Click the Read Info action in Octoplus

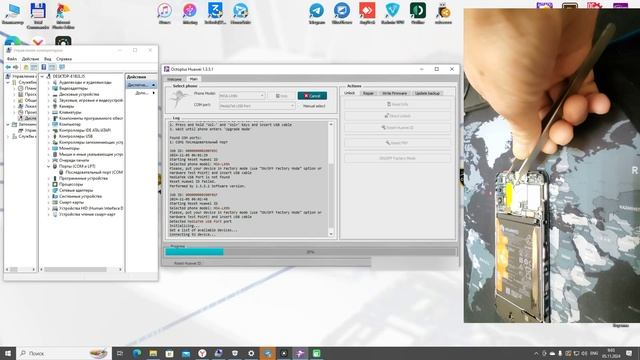point(397,104)
